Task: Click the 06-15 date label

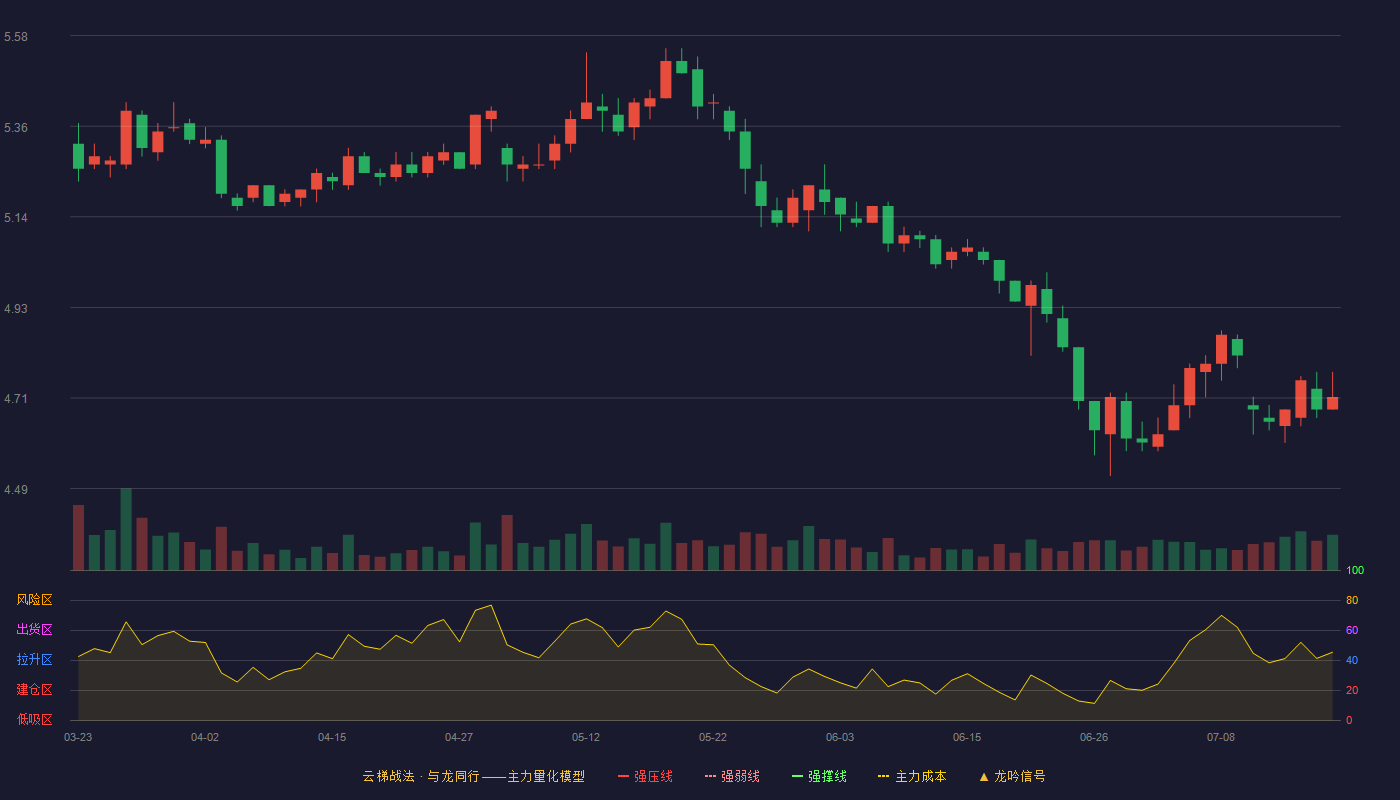Action: (967, 737)
